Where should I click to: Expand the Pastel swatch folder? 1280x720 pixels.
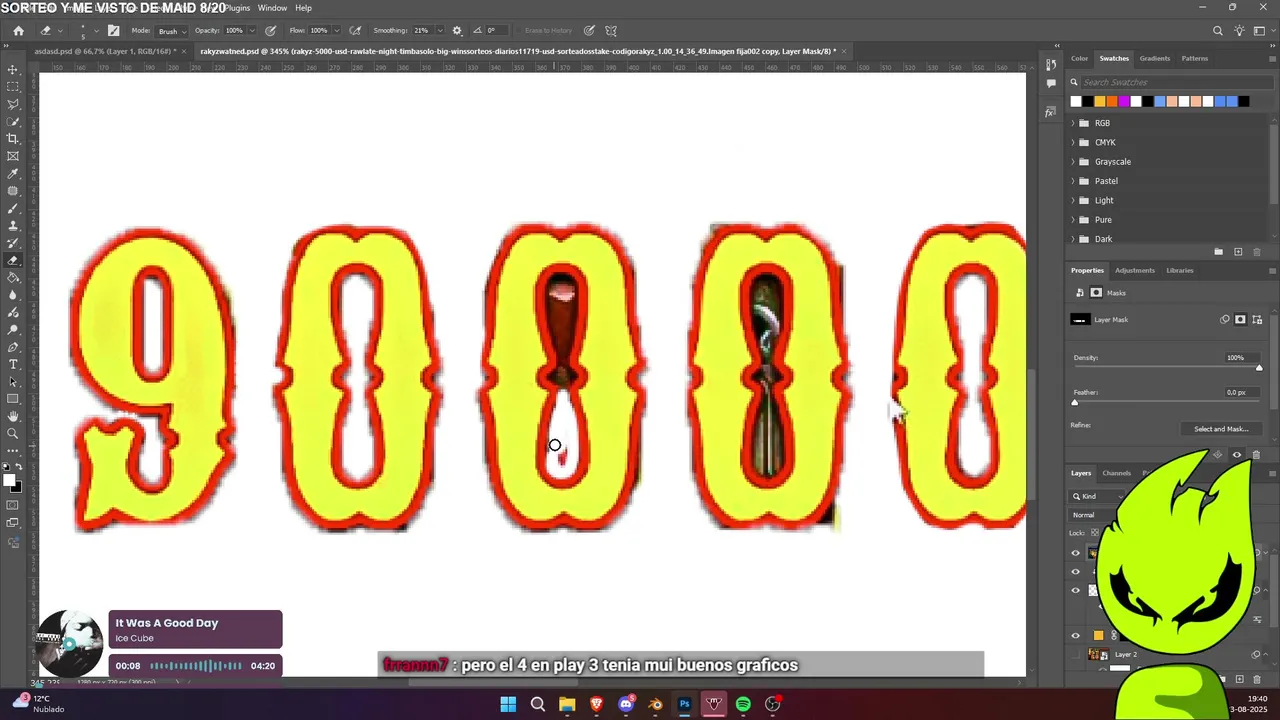tap(1073, 181)
